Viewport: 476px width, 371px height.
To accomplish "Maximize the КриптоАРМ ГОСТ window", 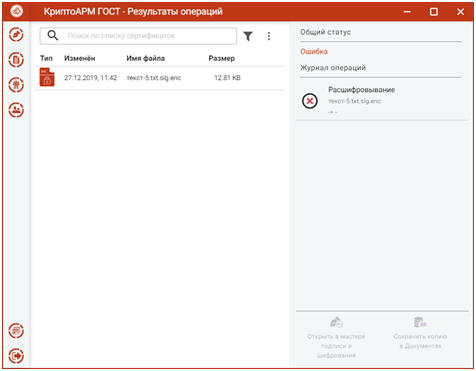I will tap(434, 12).
